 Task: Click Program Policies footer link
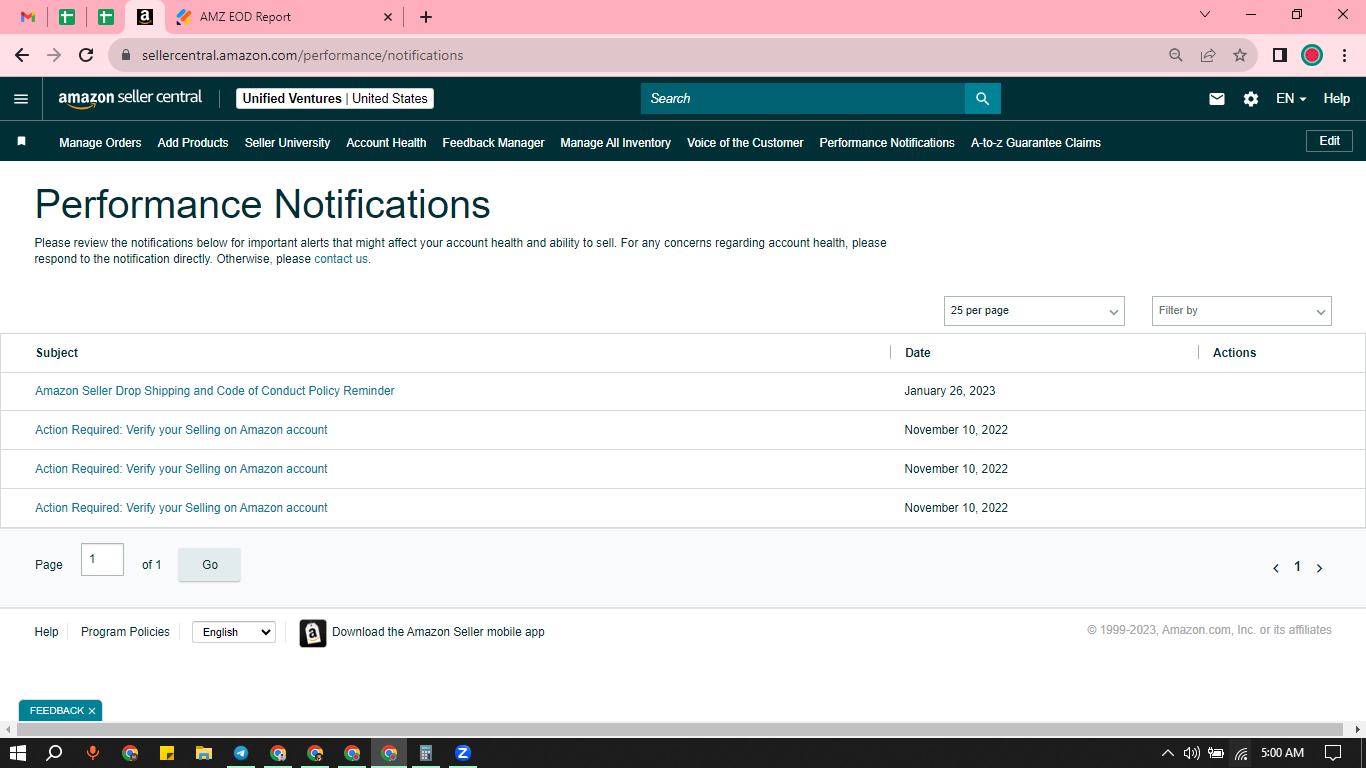[x=125, y=632]
